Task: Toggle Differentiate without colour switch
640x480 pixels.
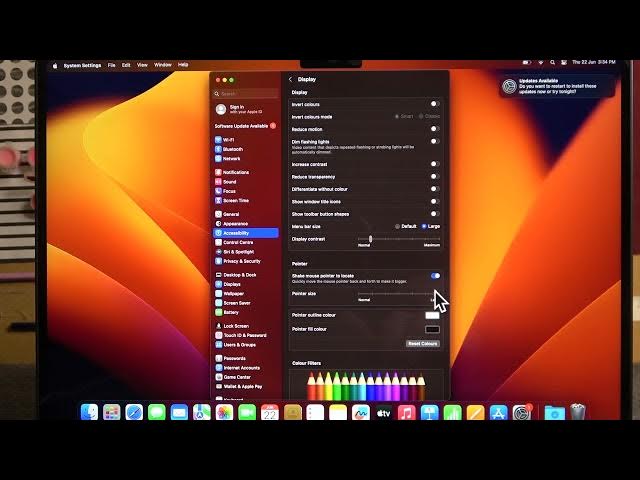Action: [x=435, y=189]
